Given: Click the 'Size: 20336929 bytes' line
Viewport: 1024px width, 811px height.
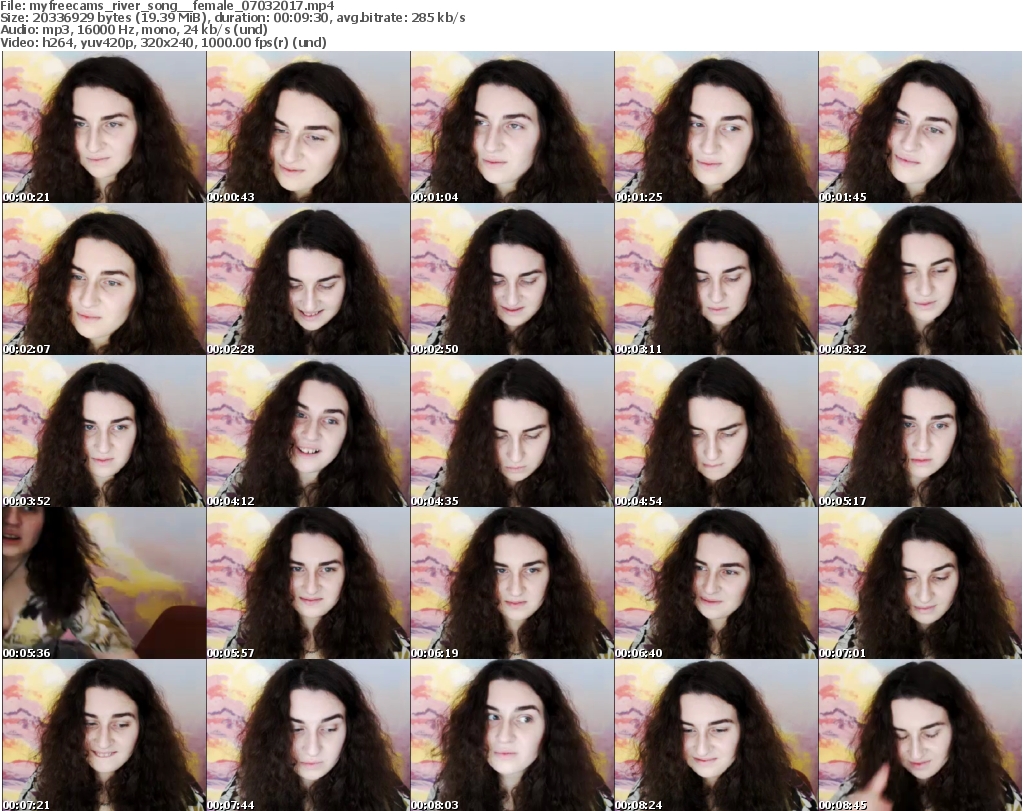Looking at the screenshot, I should 232,18.
